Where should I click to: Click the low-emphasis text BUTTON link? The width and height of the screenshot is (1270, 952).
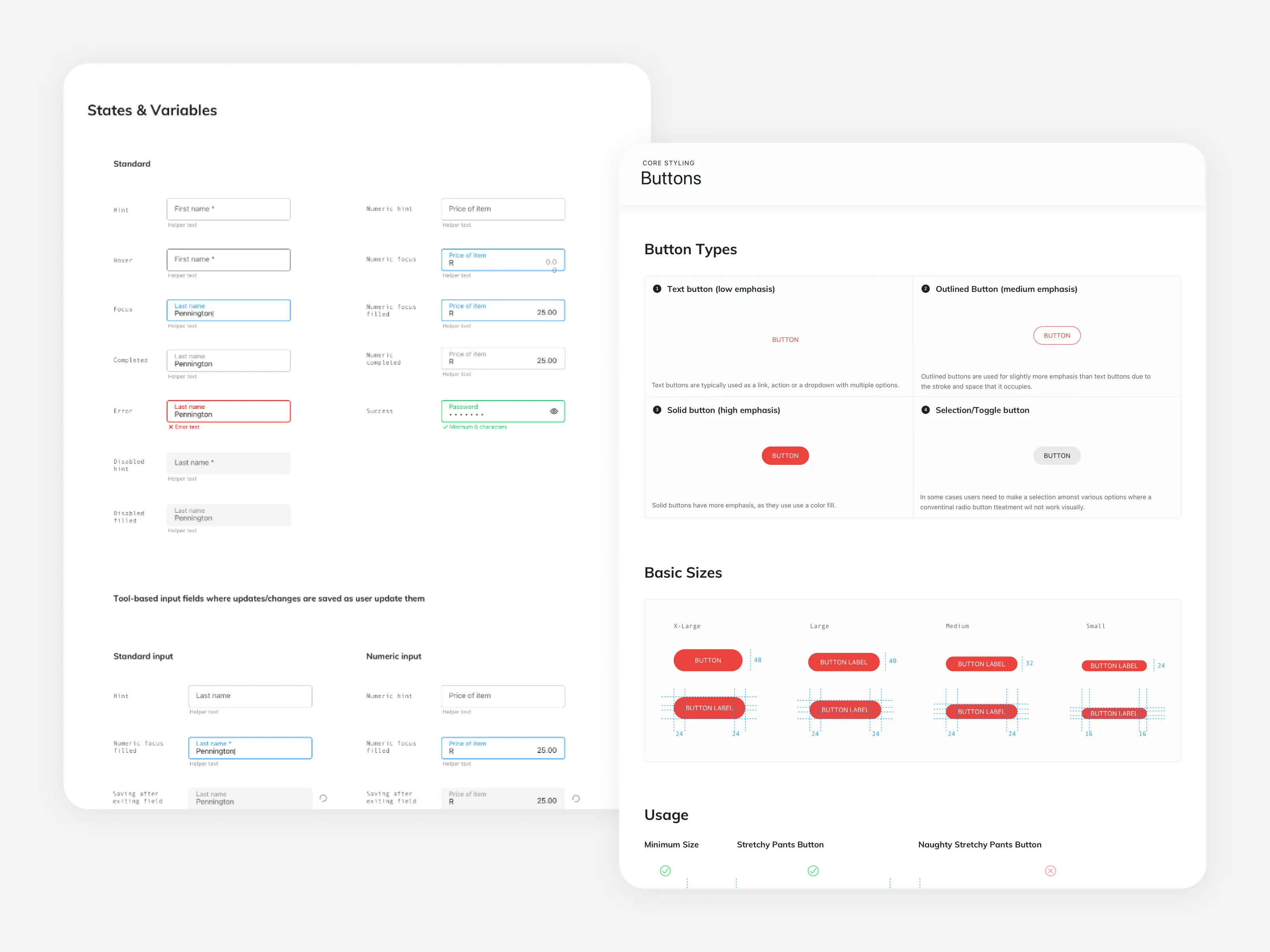[x=785, y=339]
